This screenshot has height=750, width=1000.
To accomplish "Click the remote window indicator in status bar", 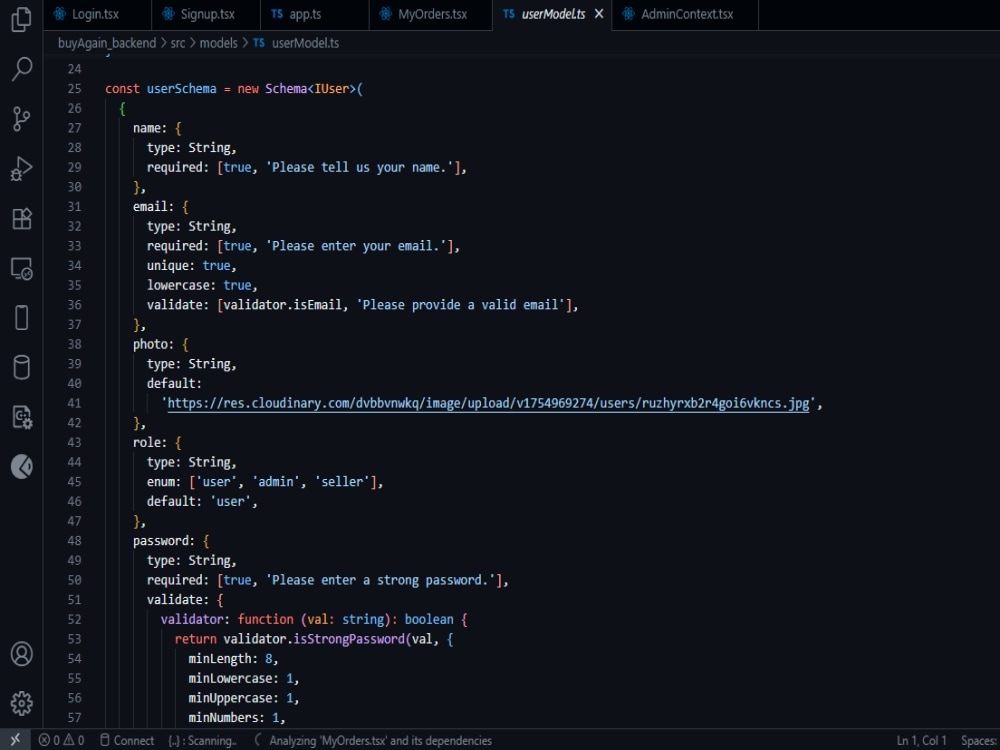I will coord(15,740).
